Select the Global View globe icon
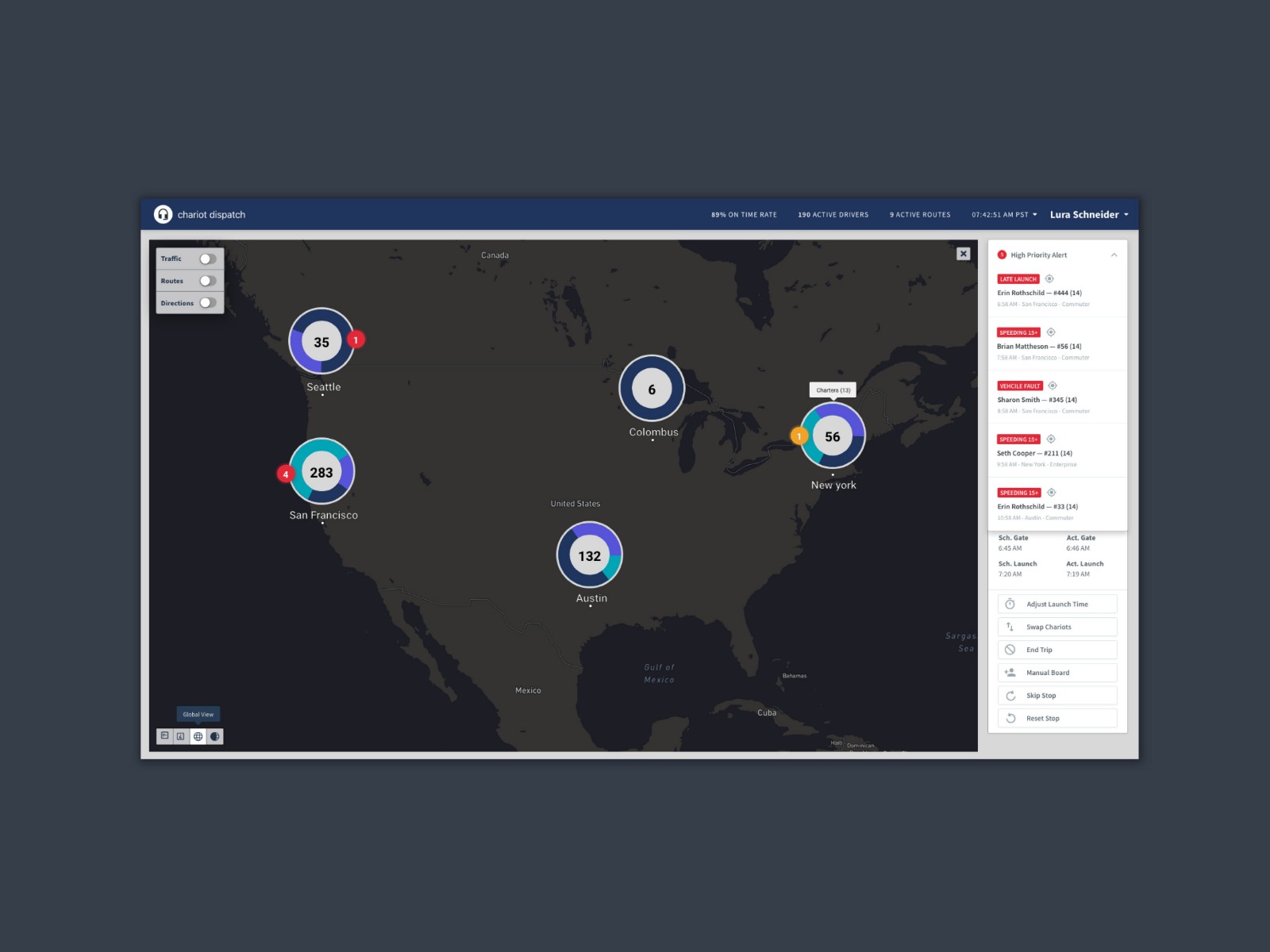This screenshot has height=952, width=1270. pos(198,736)
